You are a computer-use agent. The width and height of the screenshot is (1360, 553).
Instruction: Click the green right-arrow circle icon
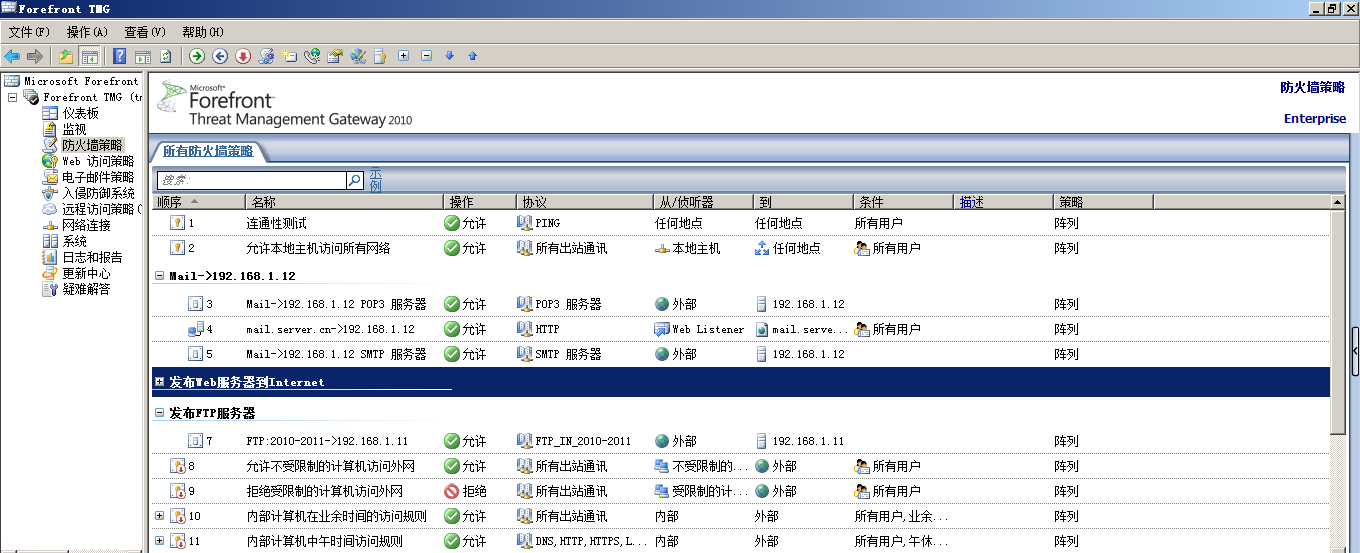[197, 56]
